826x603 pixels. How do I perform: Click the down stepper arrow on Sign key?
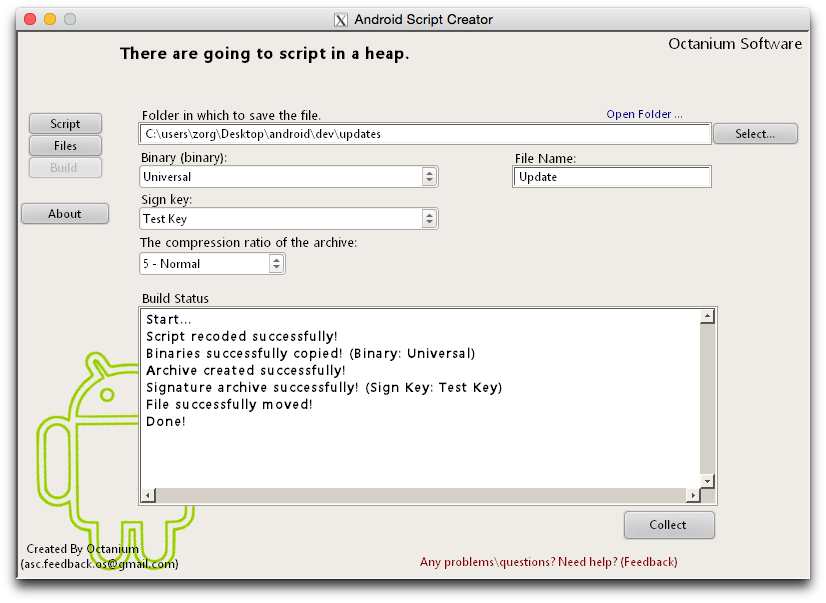pos(428,223)
